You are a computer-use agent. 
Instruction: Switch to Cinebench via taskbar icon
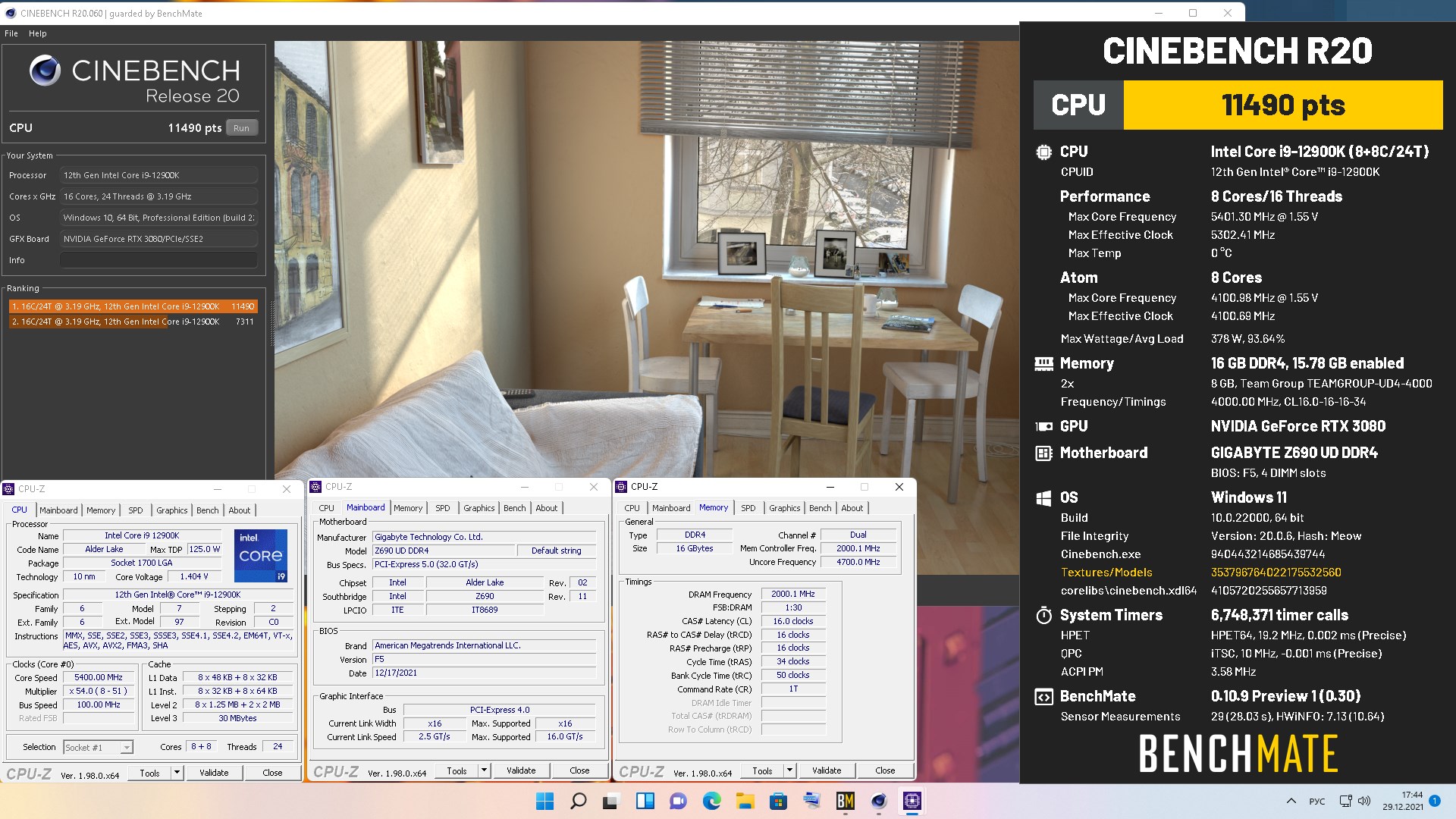pos(878,801)
